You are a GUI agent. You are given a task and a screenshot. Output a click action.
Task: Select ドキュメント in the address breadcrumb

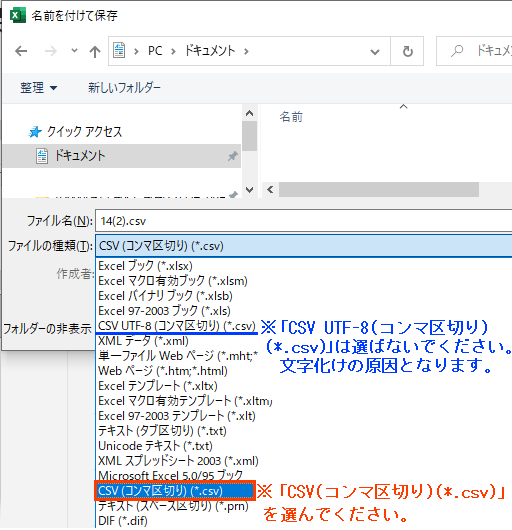210,51
